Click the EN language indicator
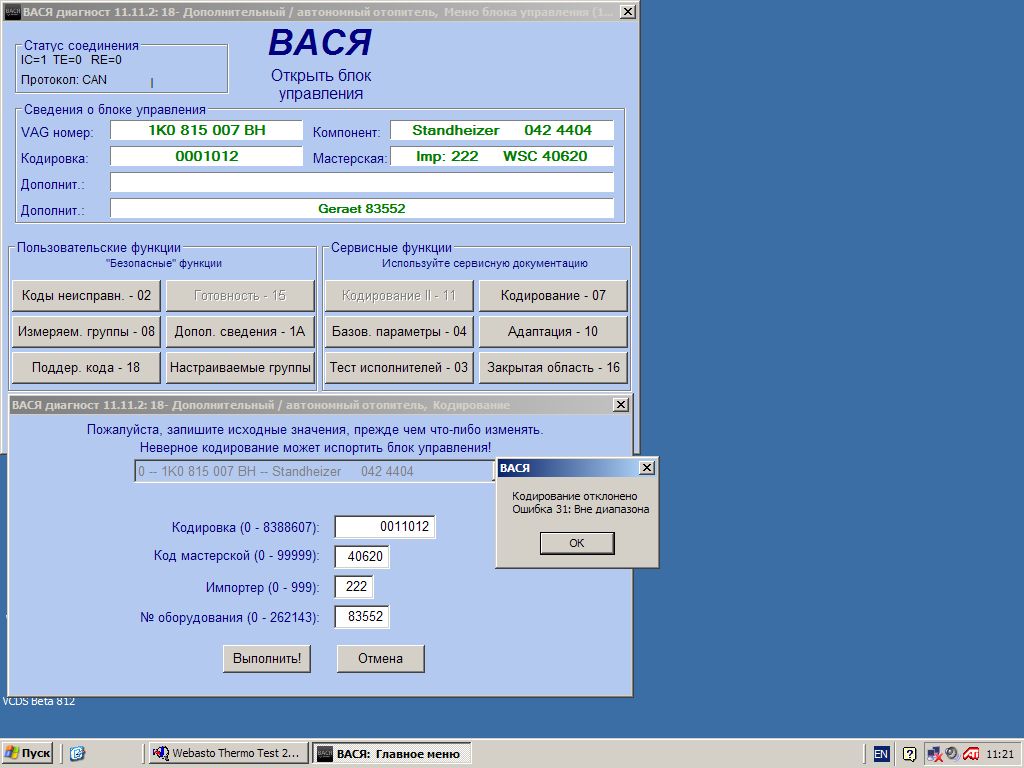The height and width of the screenshot is (768, 1024). click(880, 754)
